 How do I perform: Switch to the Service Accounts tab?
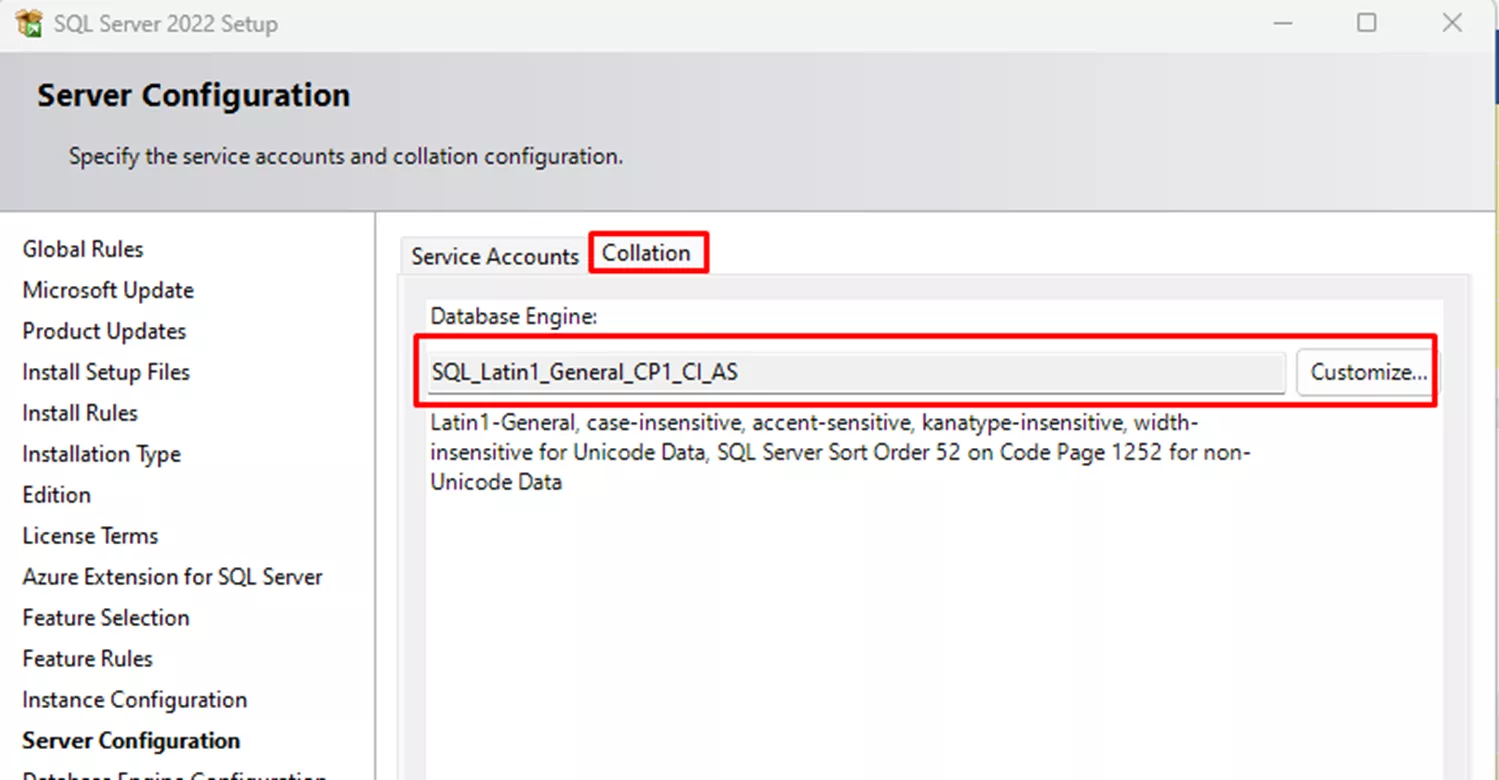[x=495, y=257]
